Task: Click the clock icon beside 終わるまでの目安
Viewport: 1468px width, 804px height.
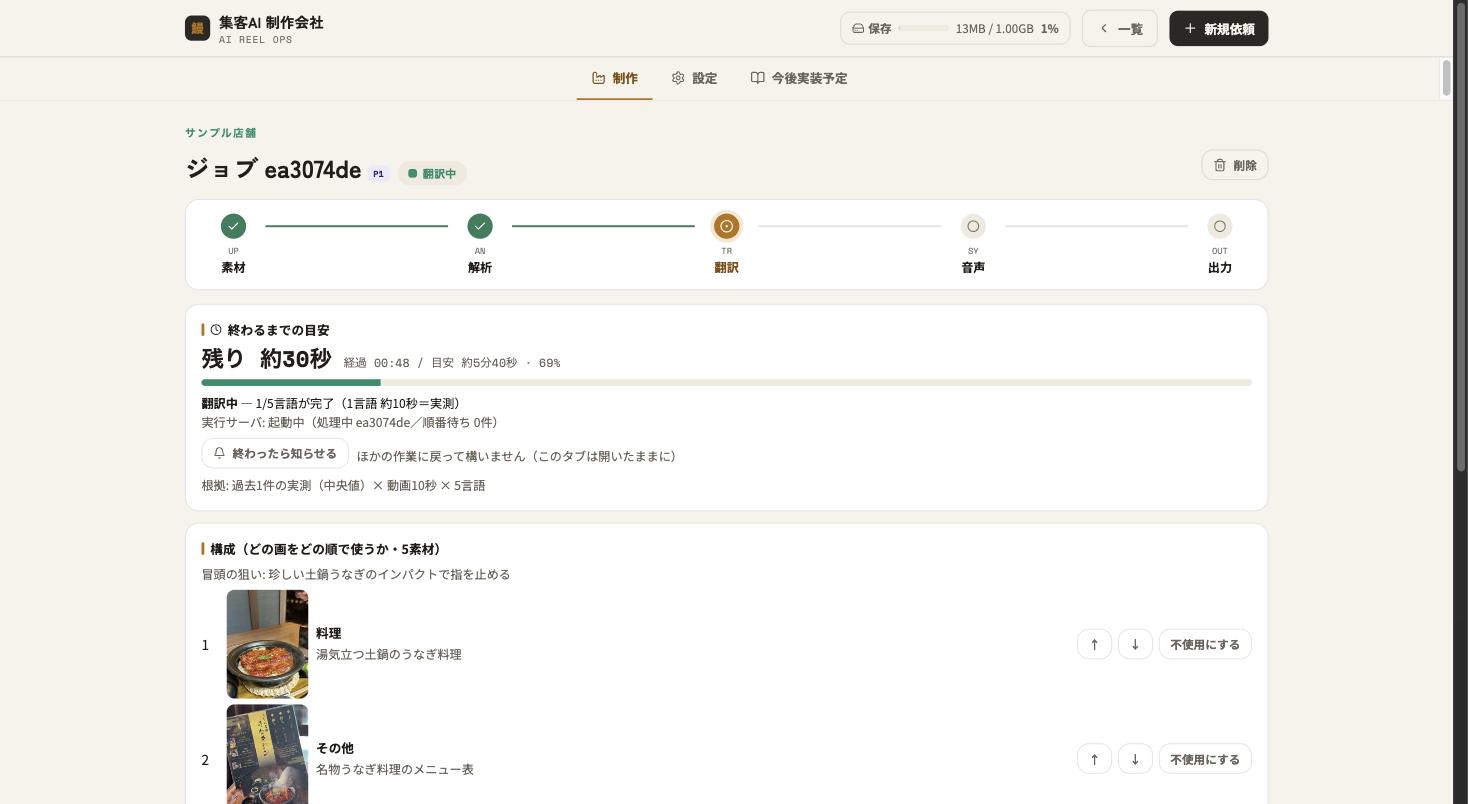Action: (216, 330)
